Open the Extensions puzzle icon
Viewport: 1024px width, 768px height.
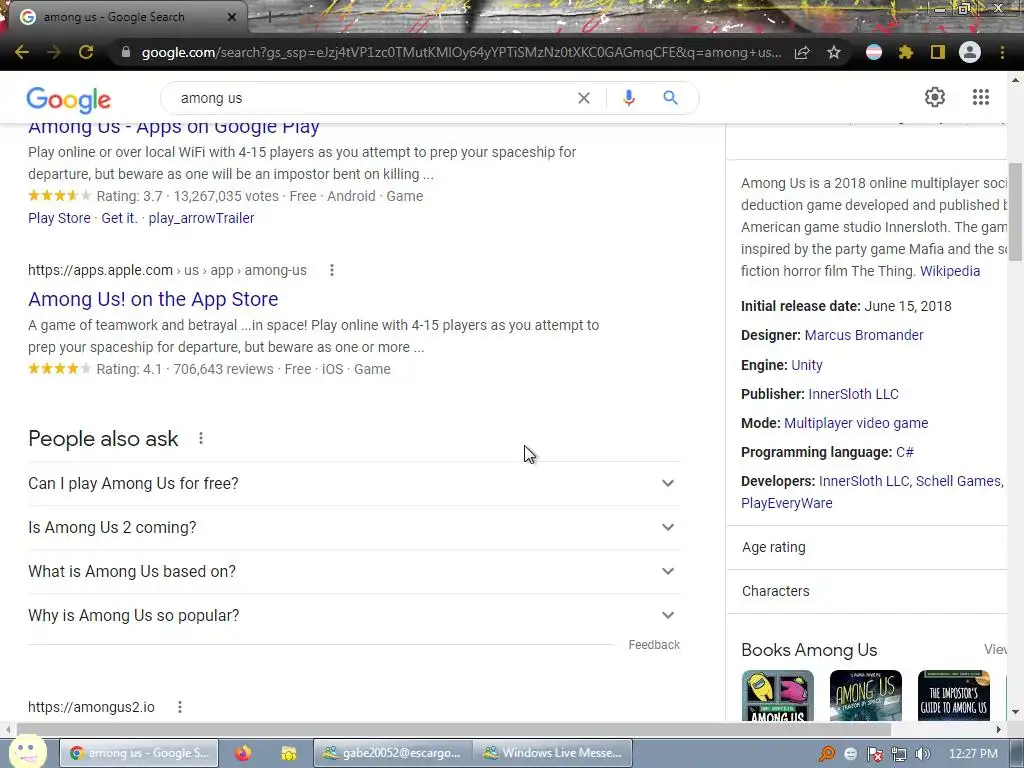(x=906, y=52)
